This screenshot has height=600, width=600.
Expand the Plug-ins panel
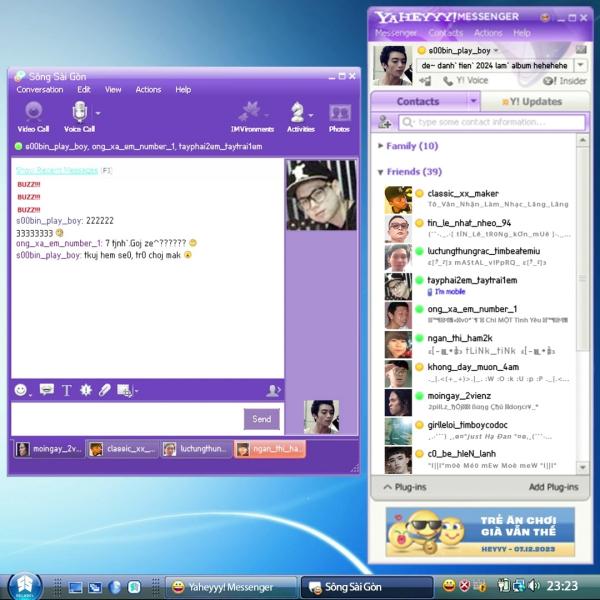[x=405, y=487]
